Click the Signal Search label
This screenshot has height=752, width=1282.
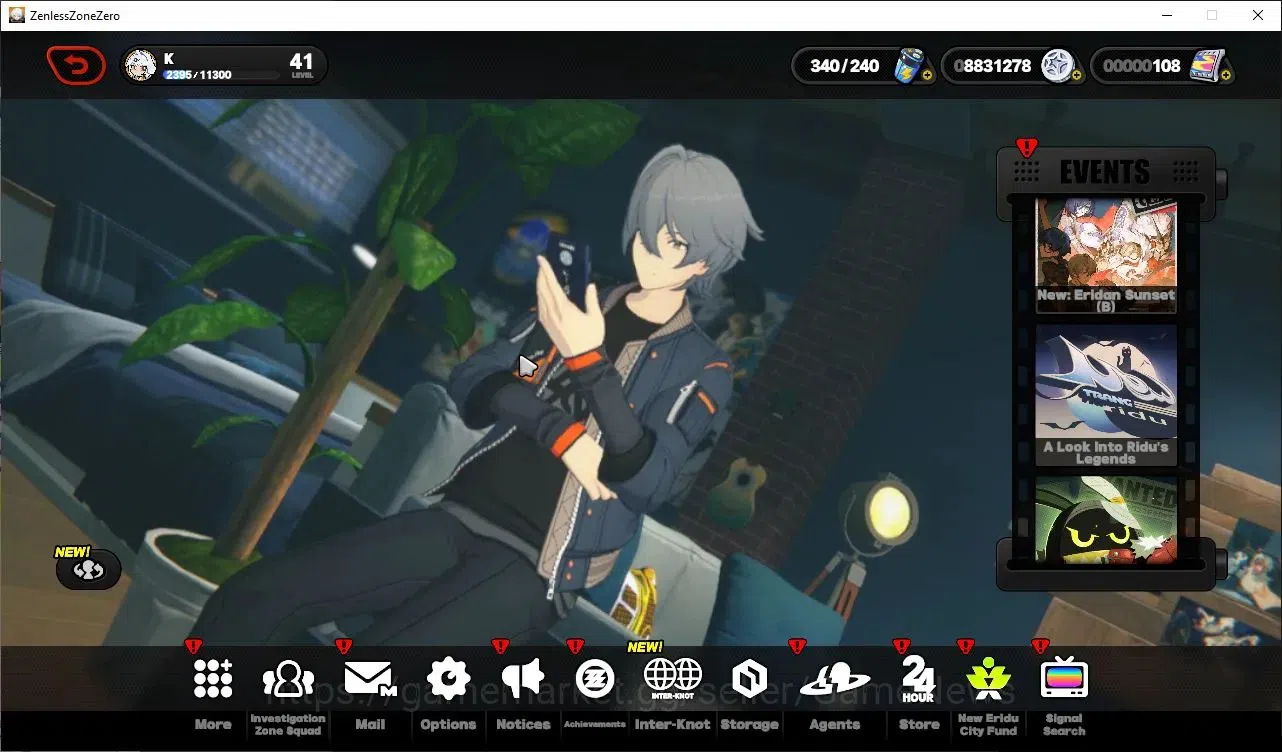pos(1064,725)
